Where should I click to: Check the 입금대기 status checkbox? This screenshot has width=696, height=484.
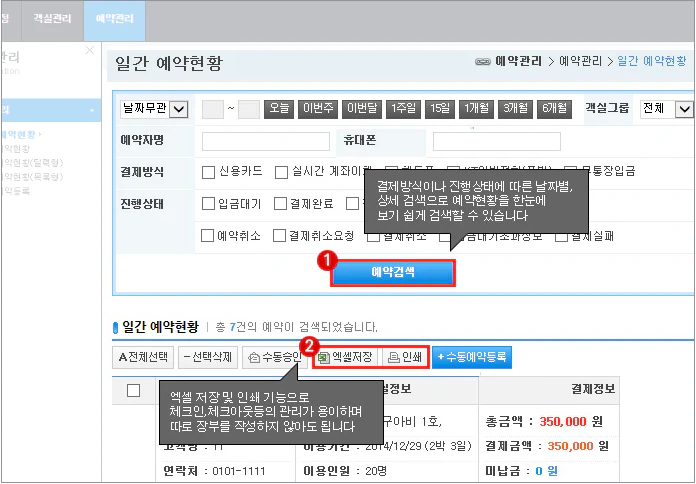pos(208,204)
